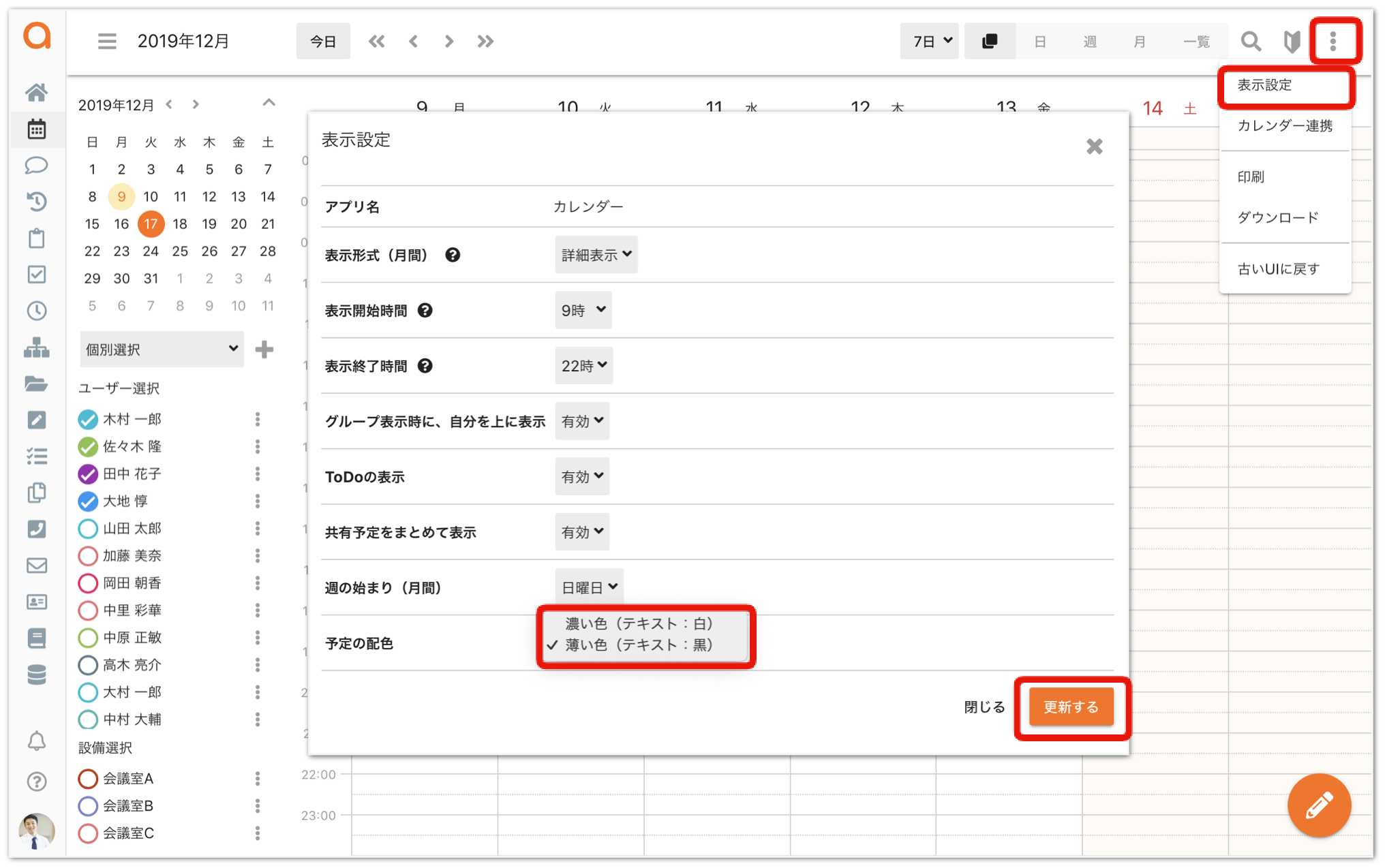Open the checkmark task icon in sidebar
Image resolution: width=1385 pixels, height=868 pixels.
click(x=37, y=275)
